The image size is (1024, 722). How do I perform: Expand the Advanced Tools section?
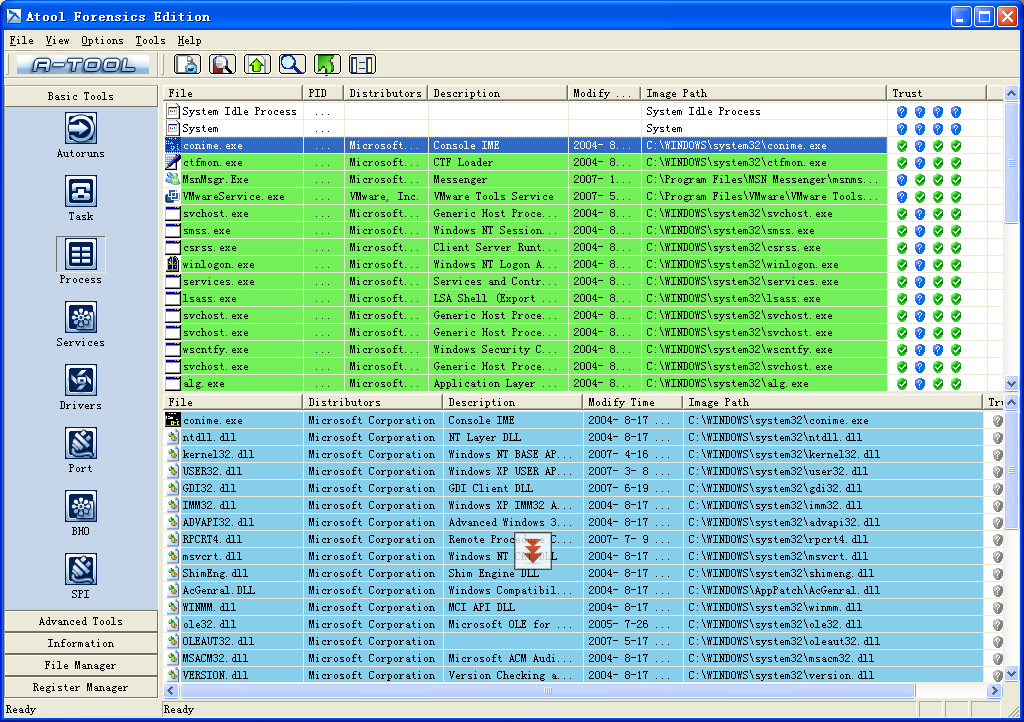(x=81, y=621)
